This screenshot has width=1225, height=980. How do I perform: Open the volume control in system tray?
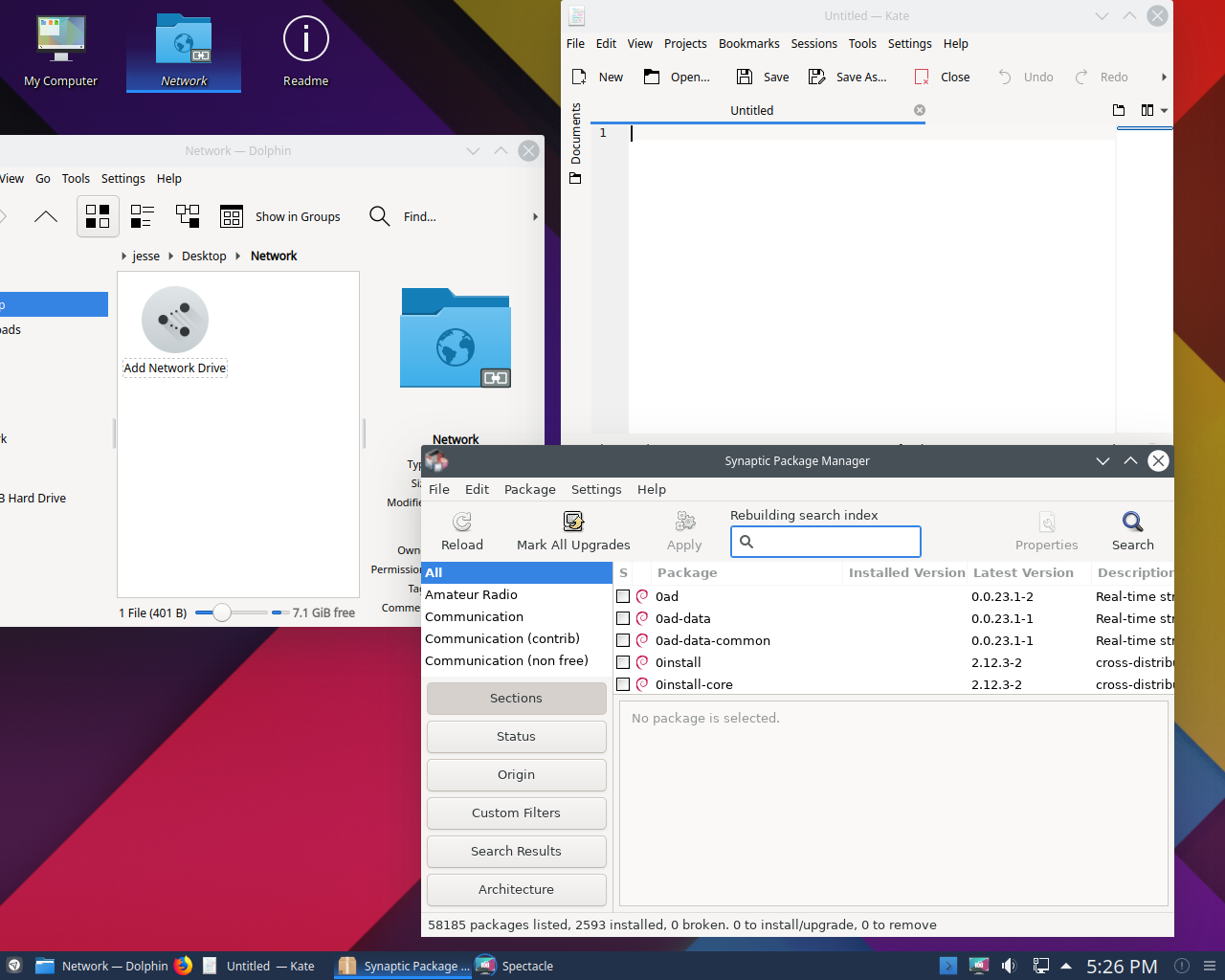[x=1009, y=966]
